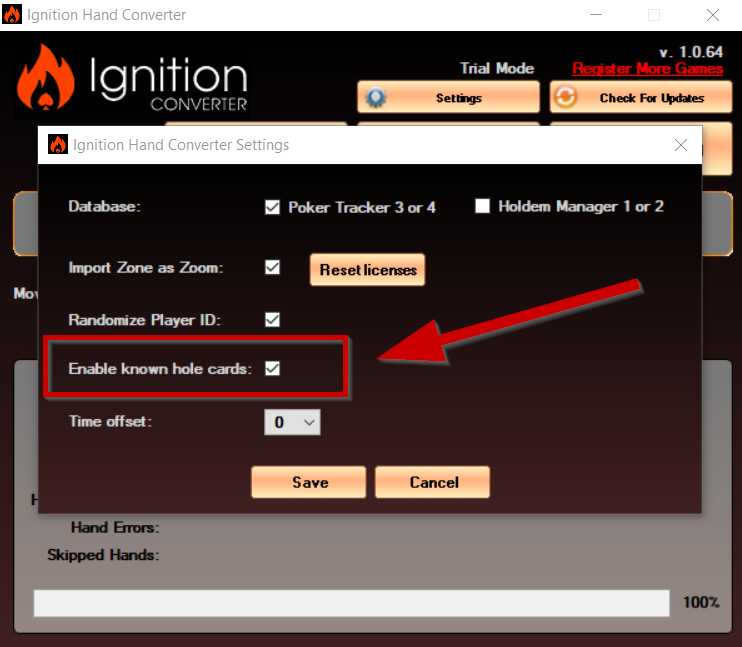
Task: Click the Settings gear icon in main window
Action: [x=376, y=97]
